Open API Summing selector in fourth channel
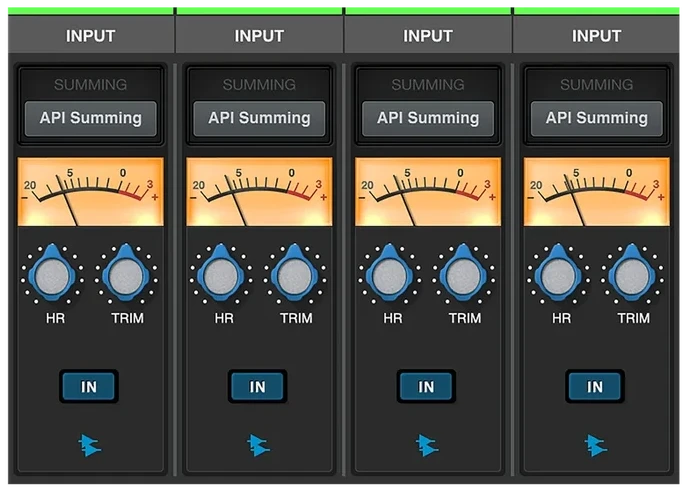The height and width of the screenshot is (492, 687). 597,118
